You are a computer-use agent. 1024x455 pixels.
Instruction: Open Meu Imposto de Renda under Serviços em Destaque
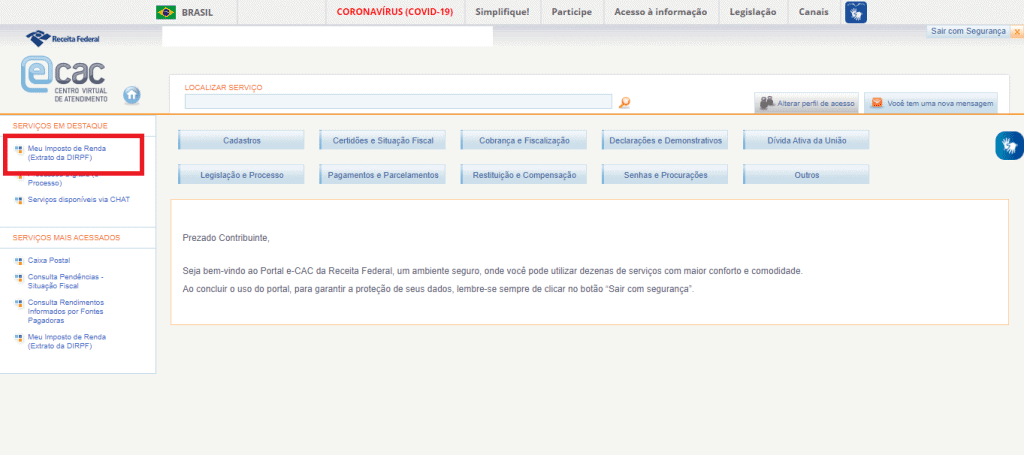pos(67,153)
